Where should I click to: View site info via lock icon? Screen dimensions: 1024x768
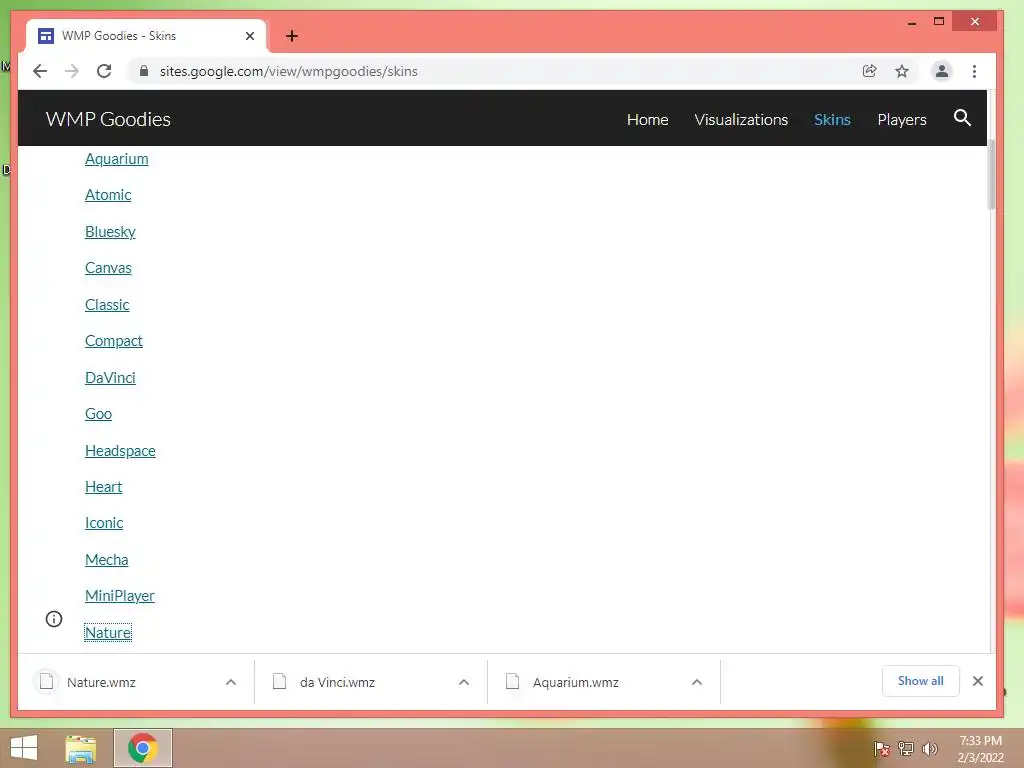pos(144,71)
